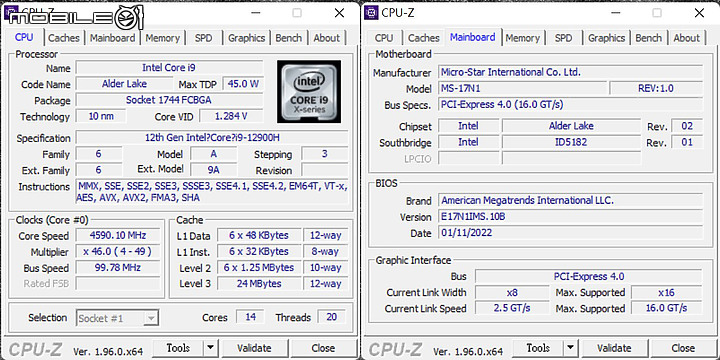720x360 pixels.
Task: Close the right CPU-Z window with X
Action: tap(699, 13)
